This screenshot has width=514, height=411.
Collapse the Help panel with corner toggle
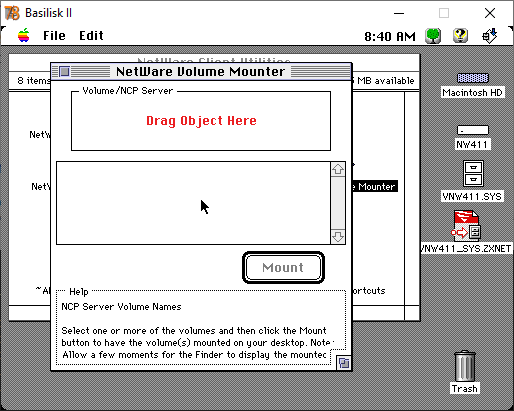344,363
